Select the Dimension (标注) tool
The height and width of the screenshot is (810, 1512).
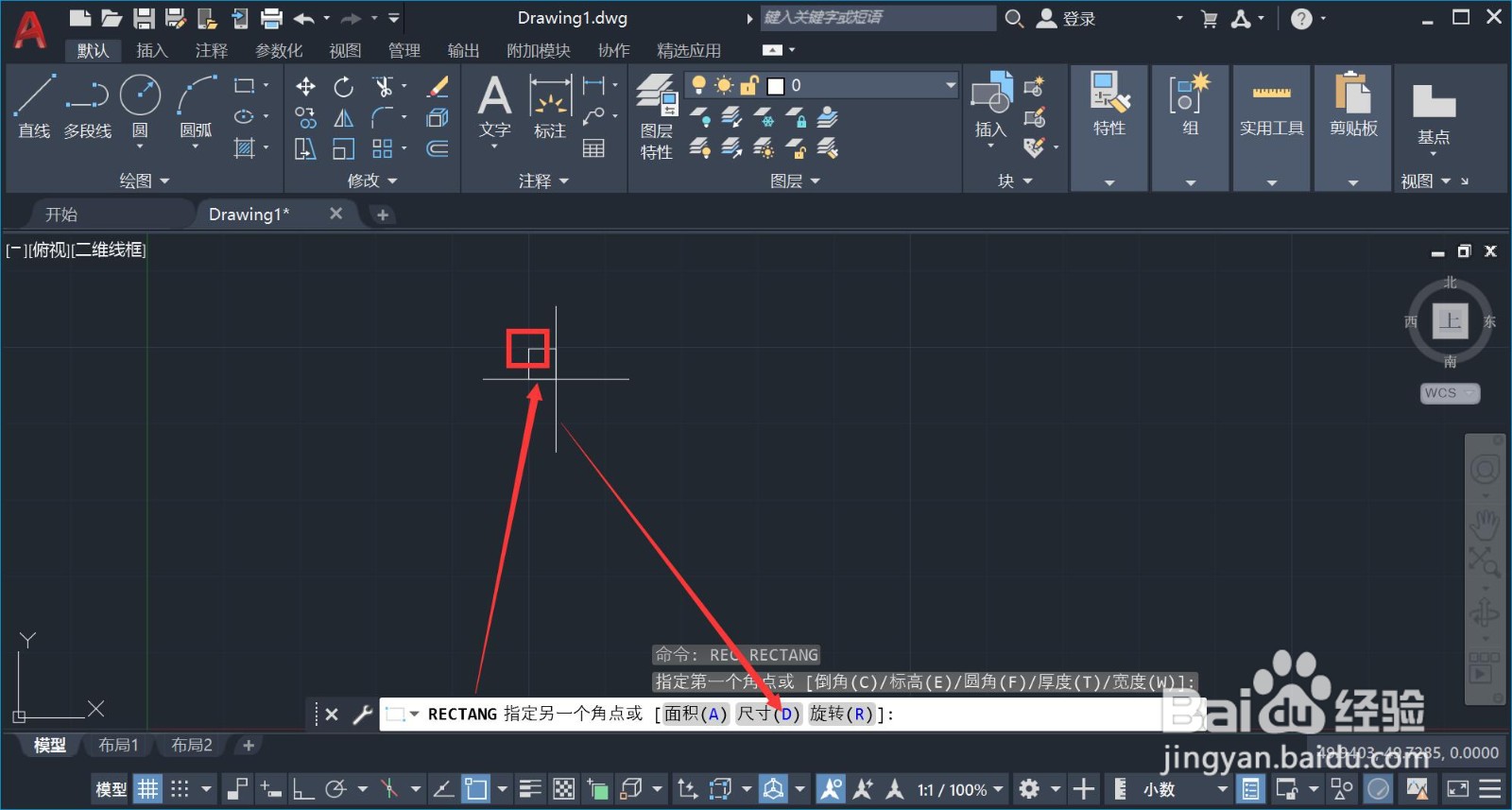(550, 107)
